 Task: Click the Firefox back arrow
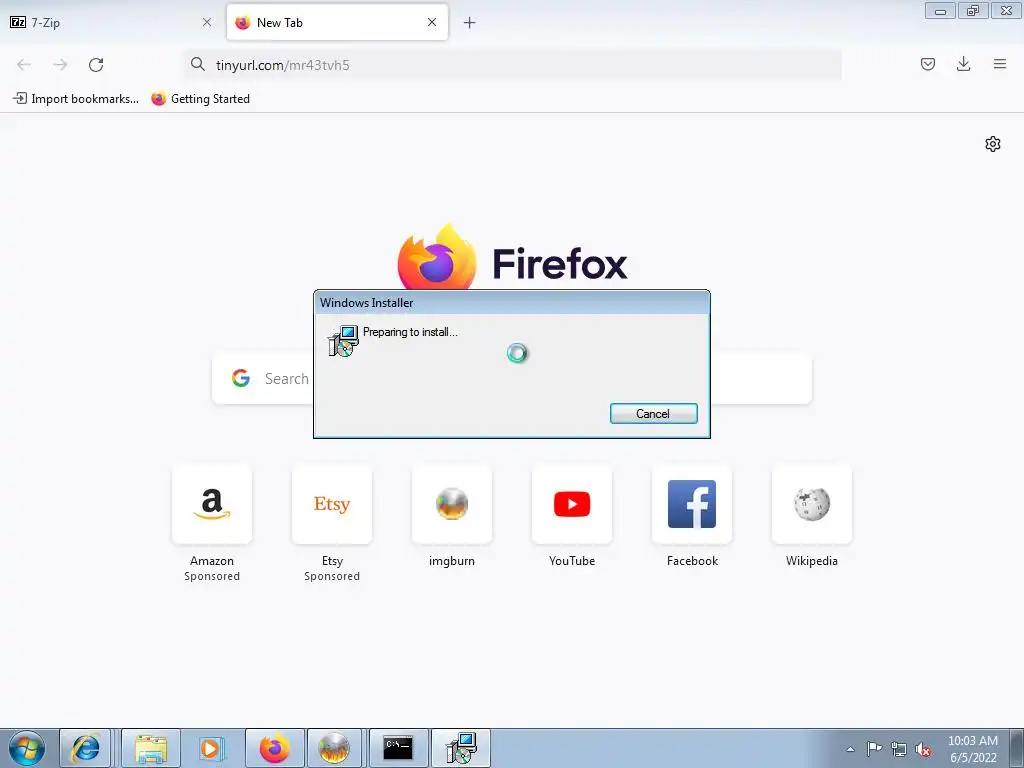(24, 65)
